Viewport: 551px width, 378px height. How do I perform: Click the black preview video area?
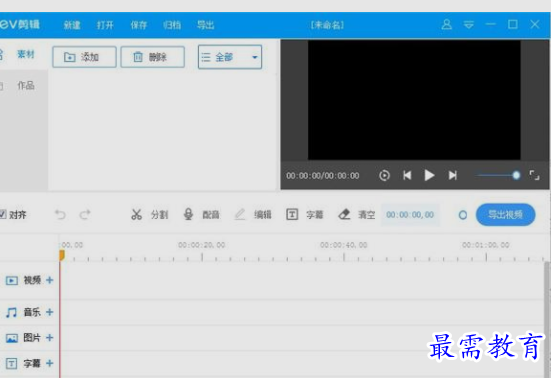(414, 100)
